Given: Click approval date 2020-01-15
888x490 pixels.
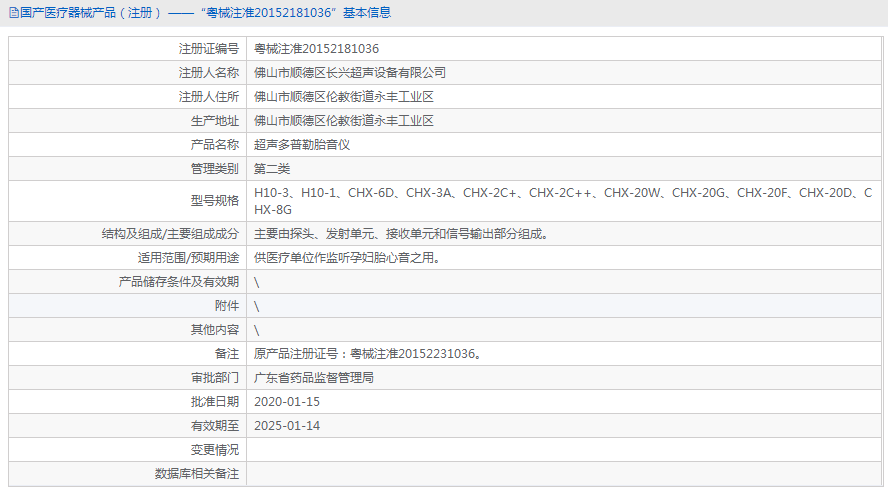Looking at the screenshot, I should click(x=287, y=402).
